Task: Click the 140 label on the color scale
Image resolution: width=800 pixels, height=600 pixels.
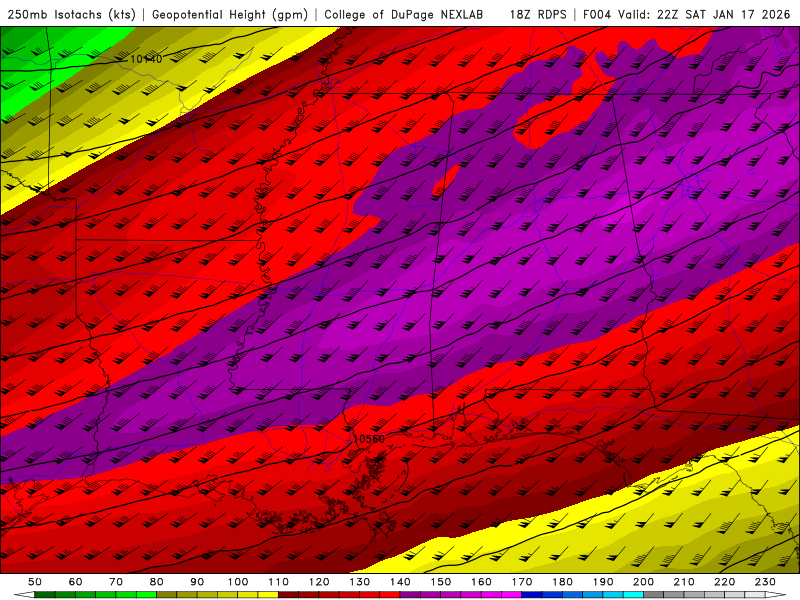Action: pyautogui.click(x=400, y=582)
